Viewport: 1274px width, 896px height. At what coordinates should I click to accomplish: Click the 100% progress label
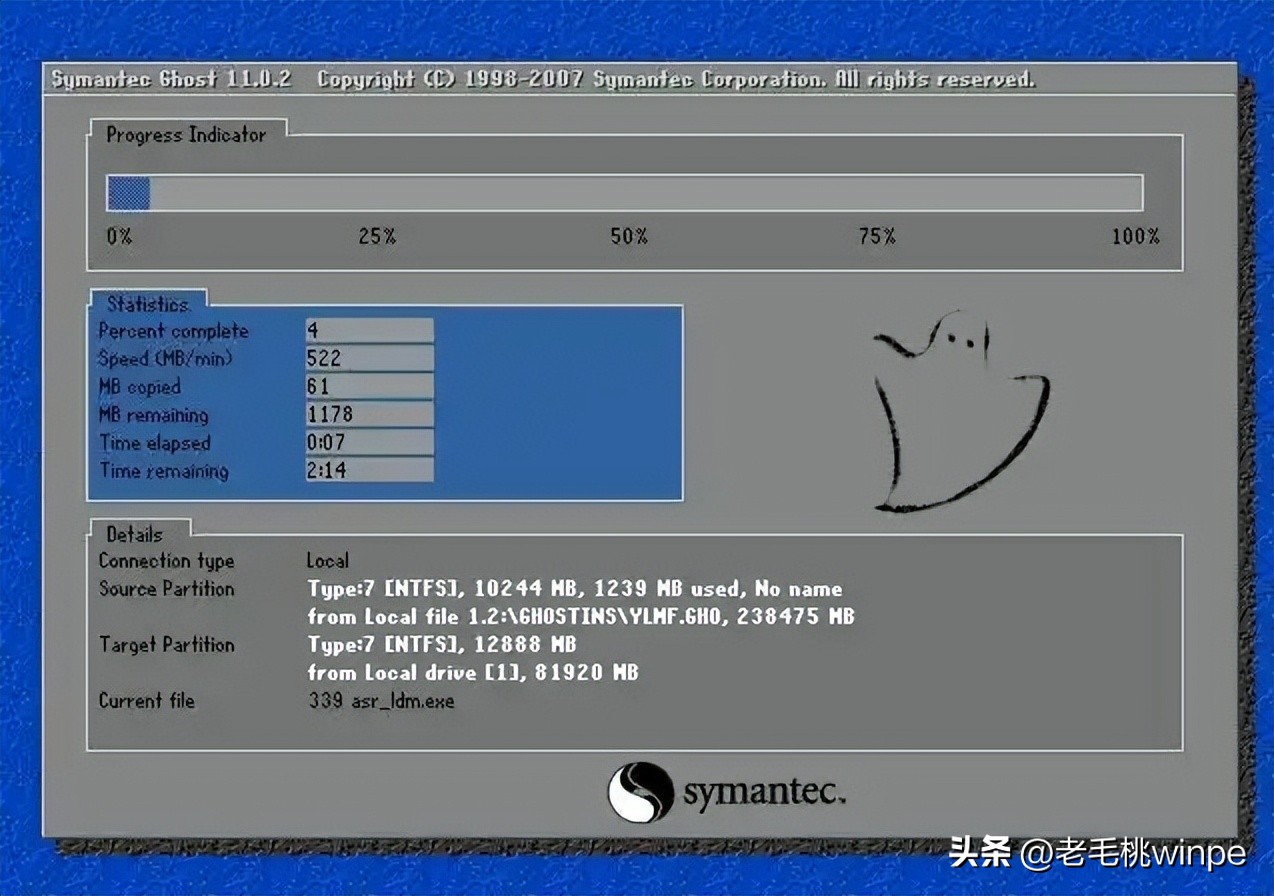pyautogui.click(x=1135, y=237)
